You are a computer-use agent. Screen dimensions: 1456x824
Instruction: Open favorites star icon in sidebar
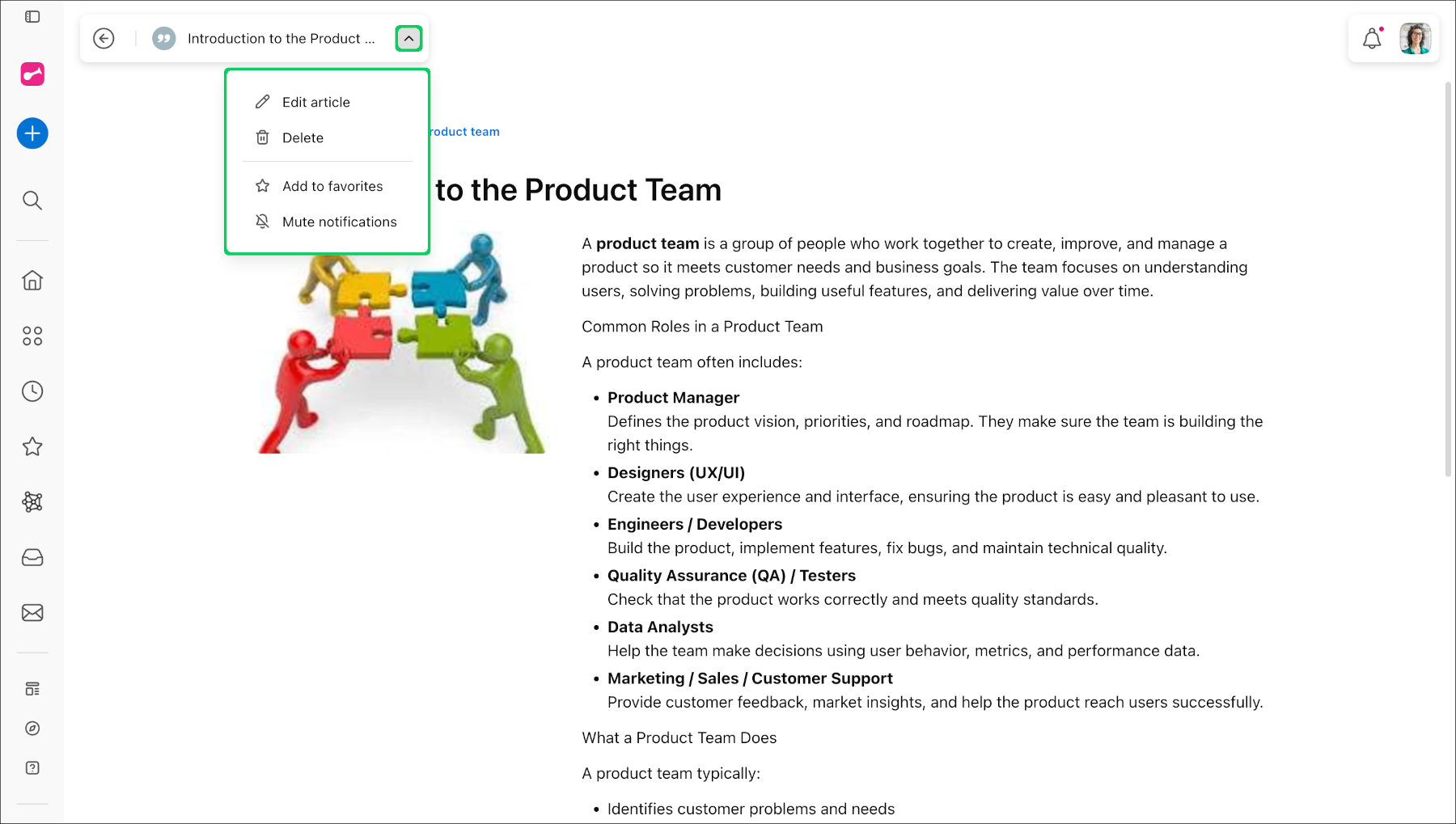[32, 446]
